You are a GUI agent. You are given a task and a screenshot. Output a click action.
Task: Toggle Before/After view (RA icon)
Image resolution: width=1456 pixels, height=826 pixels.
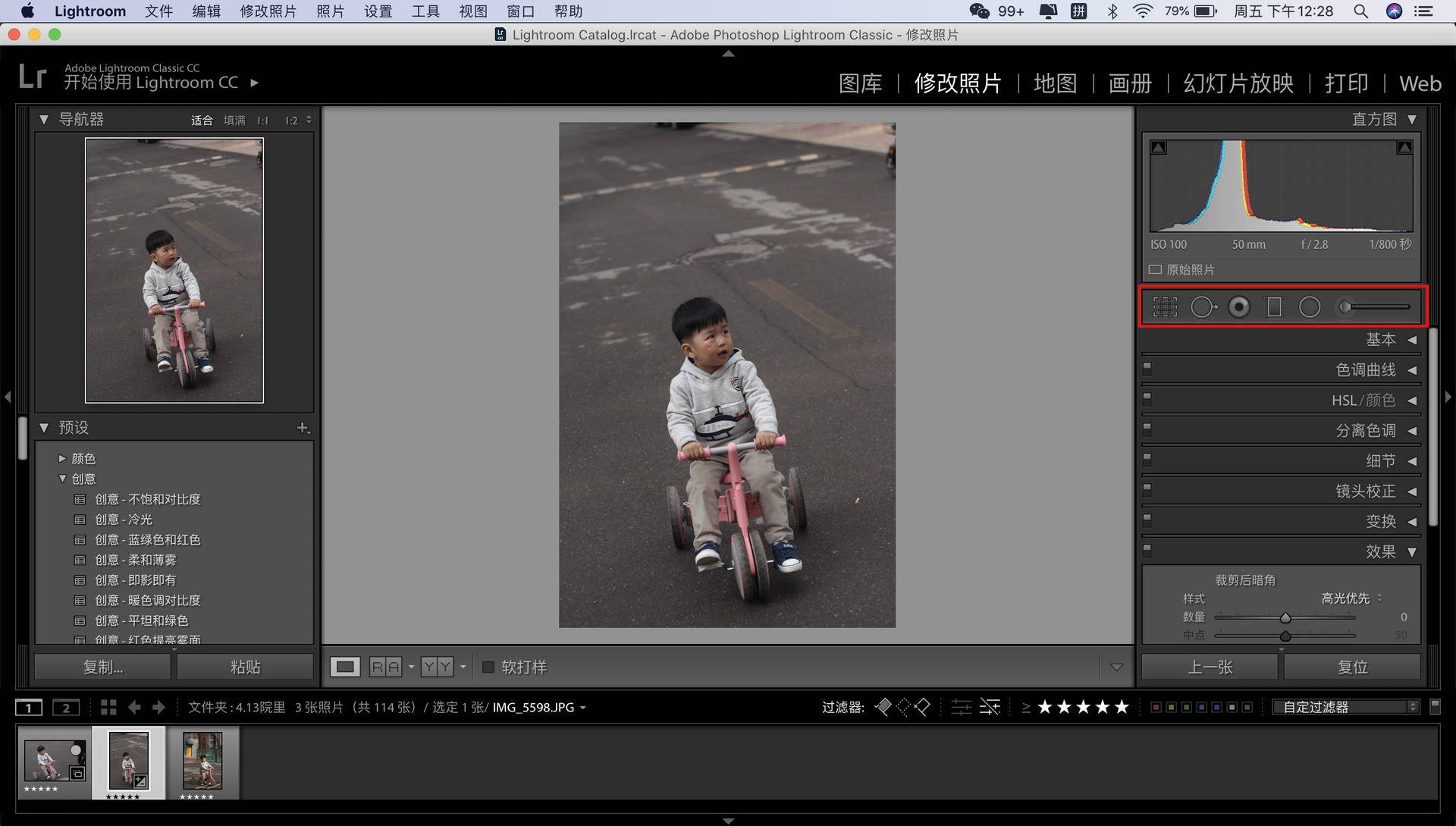(385, 667)
